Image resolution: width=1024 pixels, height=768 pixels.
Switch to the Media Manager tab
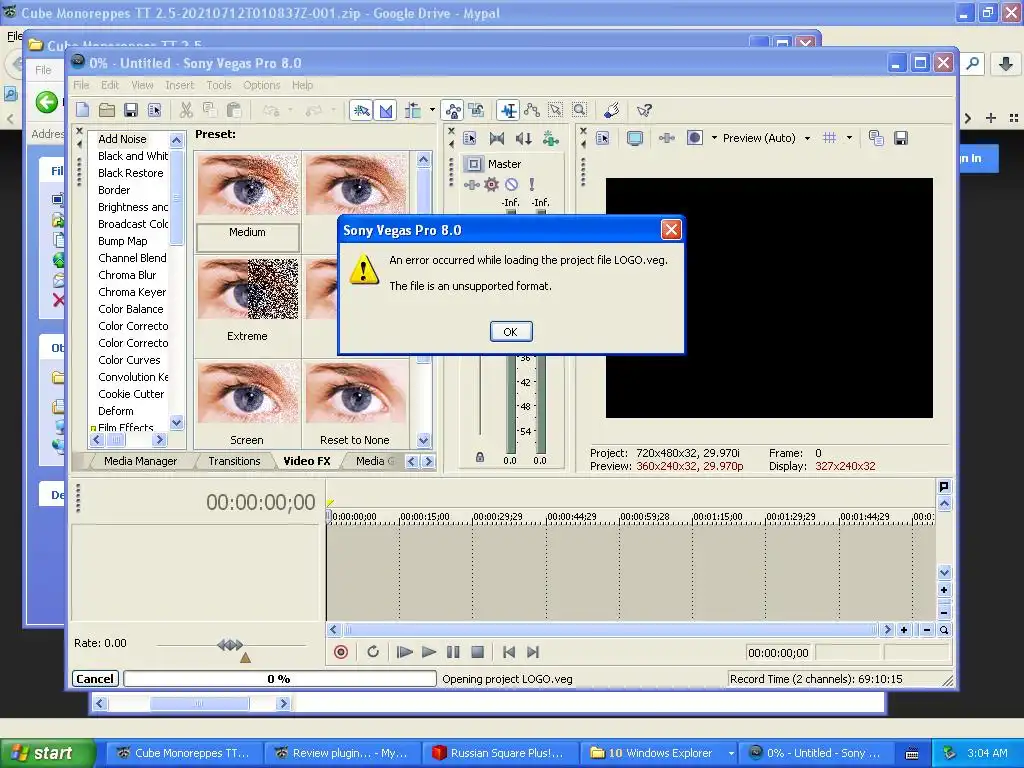click(x=140, y=461)
